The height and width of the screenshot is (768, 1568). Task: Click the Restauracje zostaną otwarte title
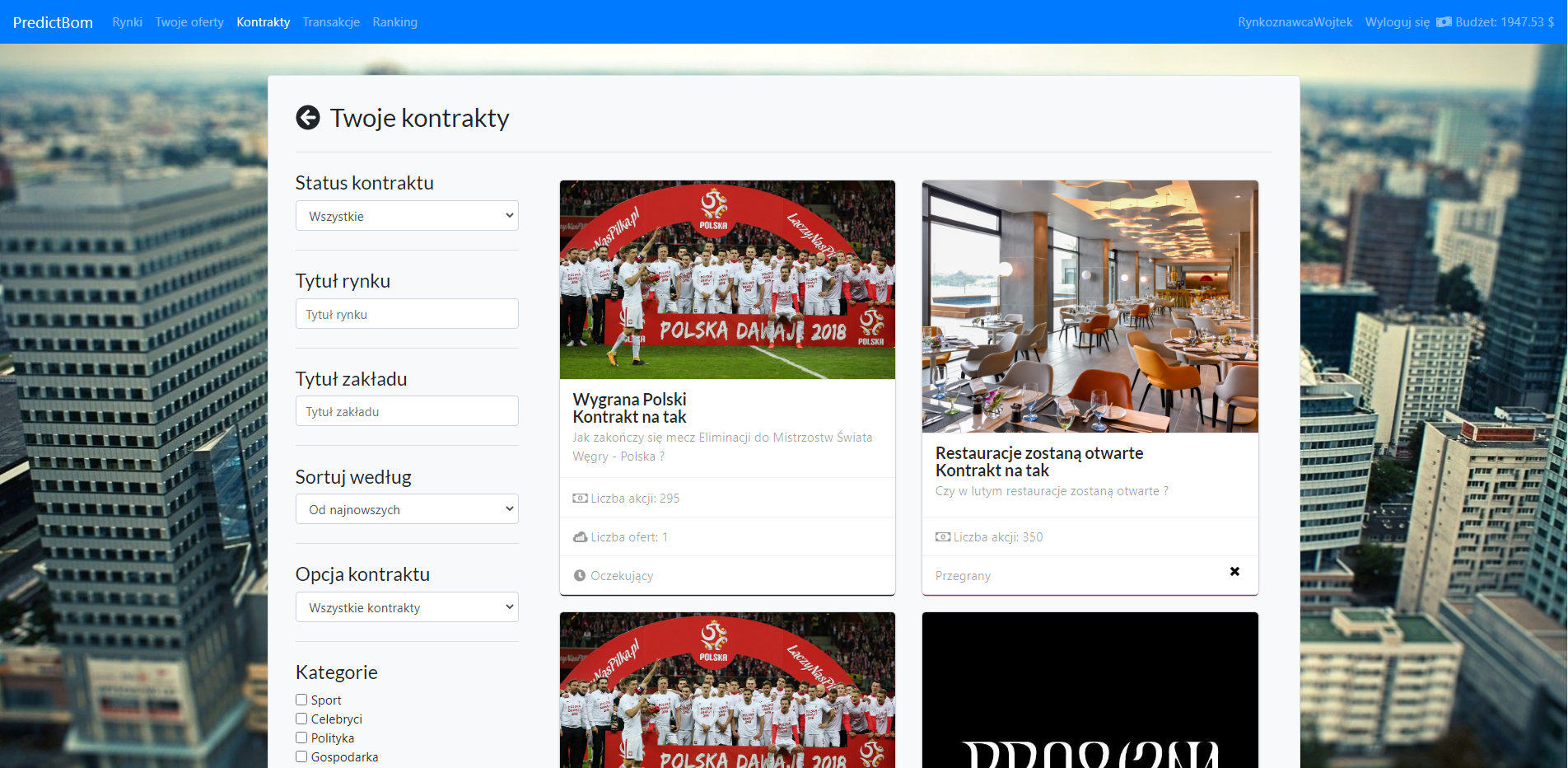(1039, 453)
